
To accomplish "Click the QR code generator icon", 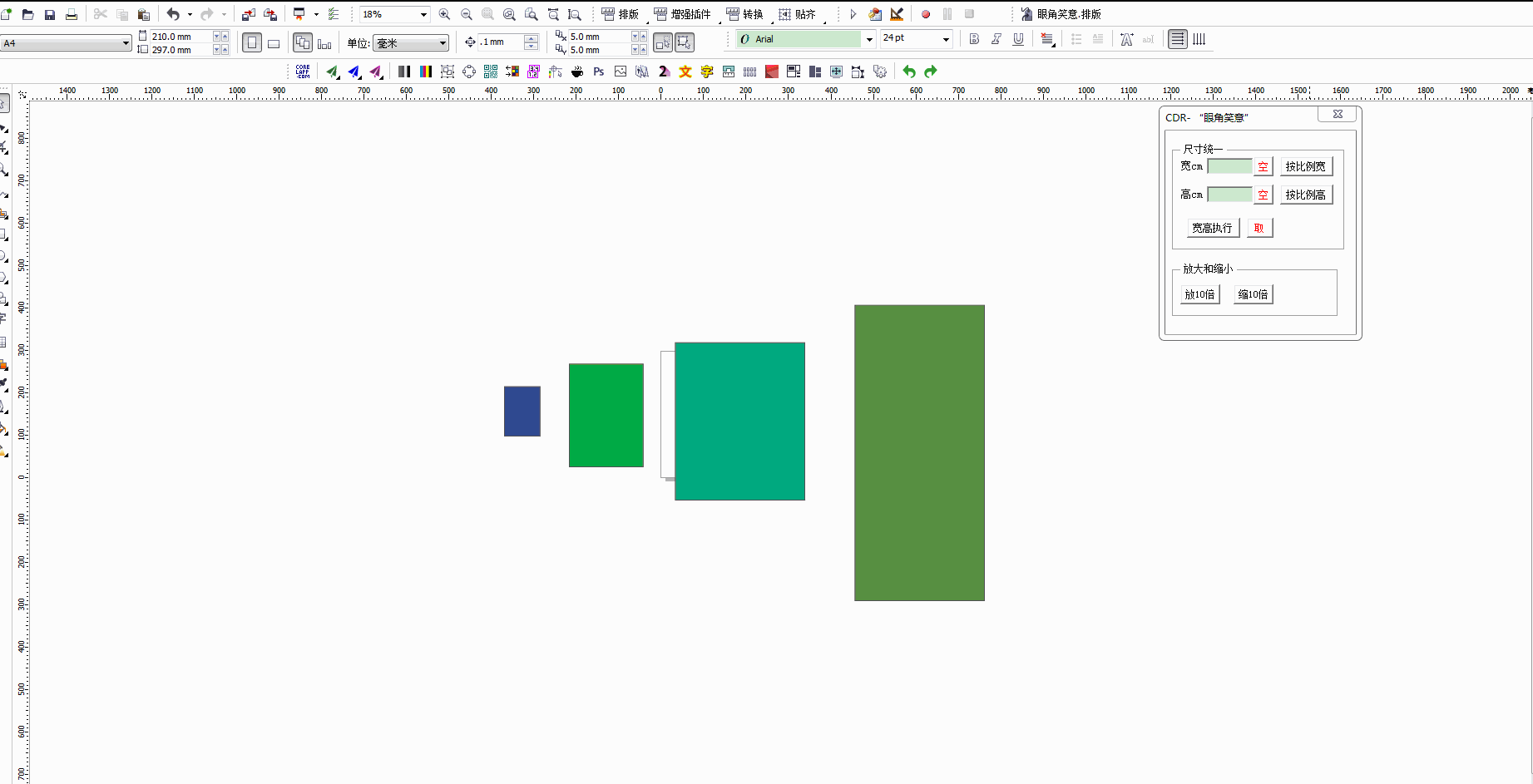I will [x=491, y=71].
